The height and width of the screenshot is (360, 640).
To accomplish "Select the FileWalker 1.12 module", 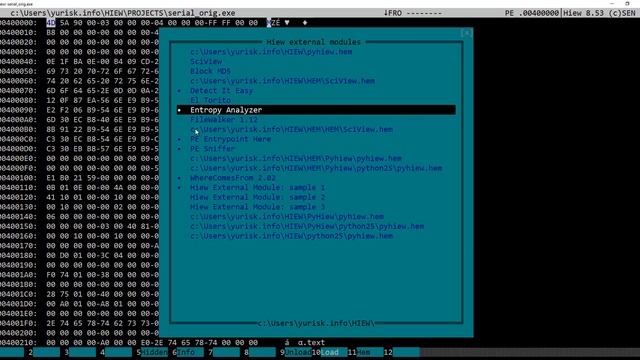I will (x=224, y=120).
